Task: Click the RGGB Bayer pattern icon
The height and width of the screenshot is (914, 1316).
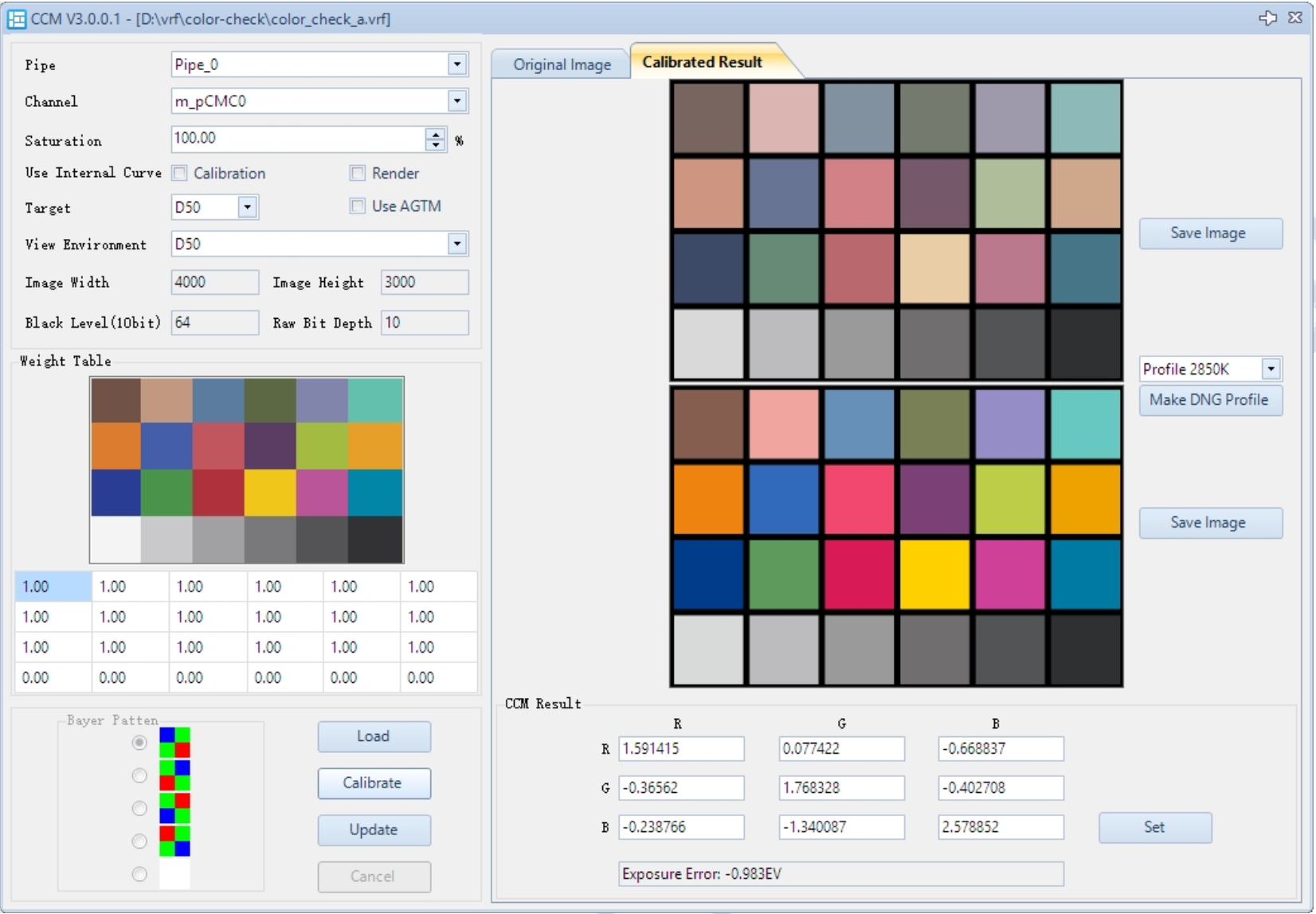Action: coord(174,841)
